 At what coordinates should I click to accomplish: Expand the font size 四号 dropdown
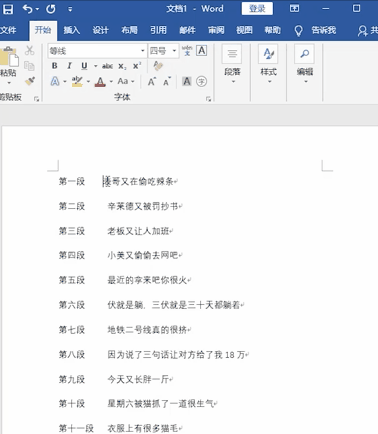pyautogui.click(x=174, y=51)
